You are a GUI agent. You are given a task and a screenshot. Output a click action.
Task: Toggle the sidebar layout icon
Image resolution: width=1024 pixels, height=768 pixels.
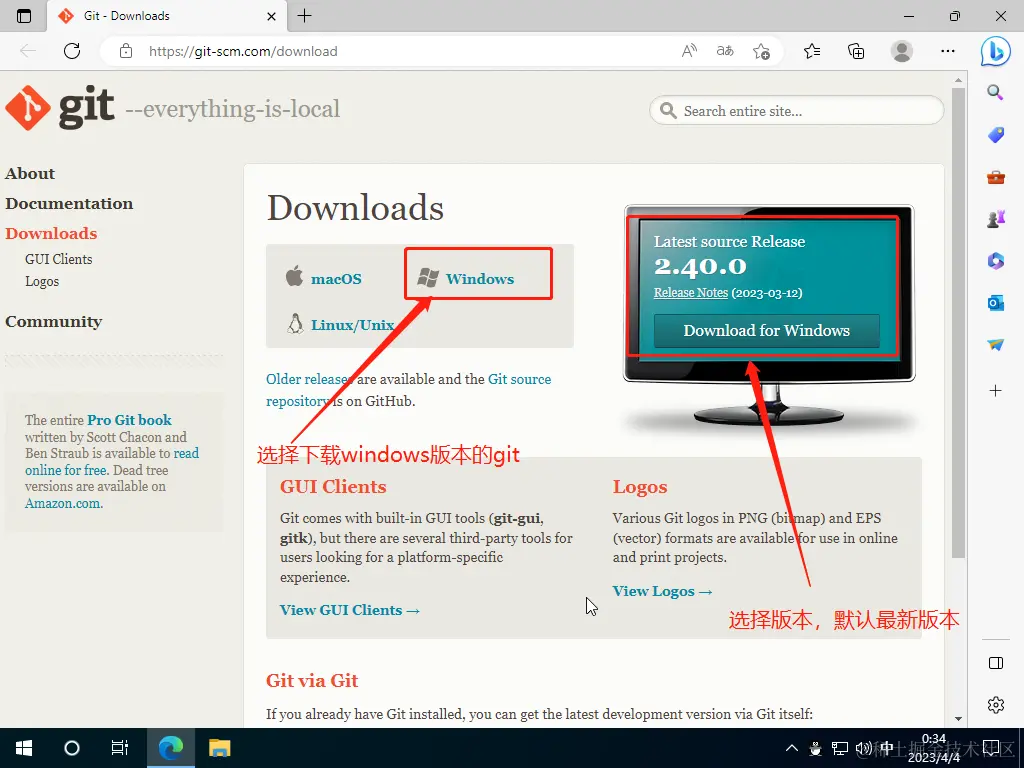point(996,664)
